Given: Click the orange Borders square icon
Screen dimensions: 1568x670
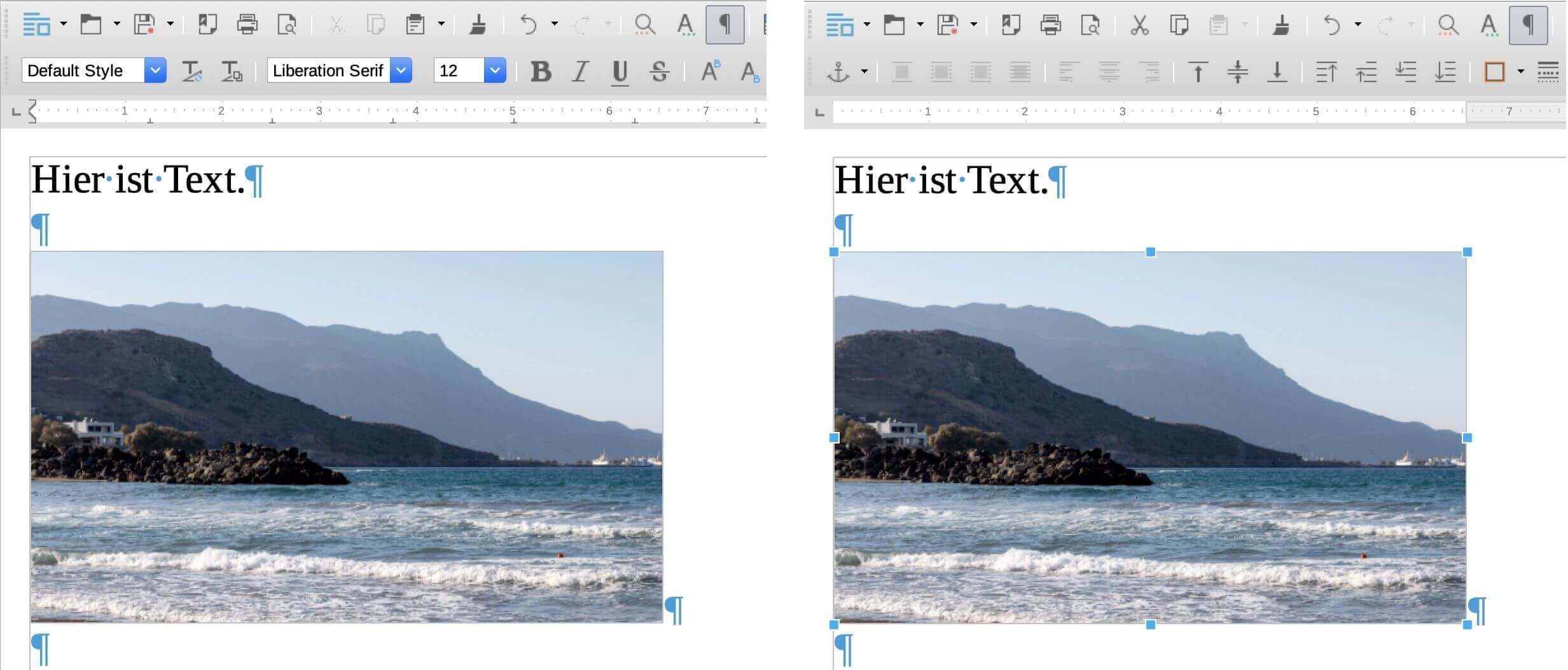Looking at the screenshot, I should 1494,72.
